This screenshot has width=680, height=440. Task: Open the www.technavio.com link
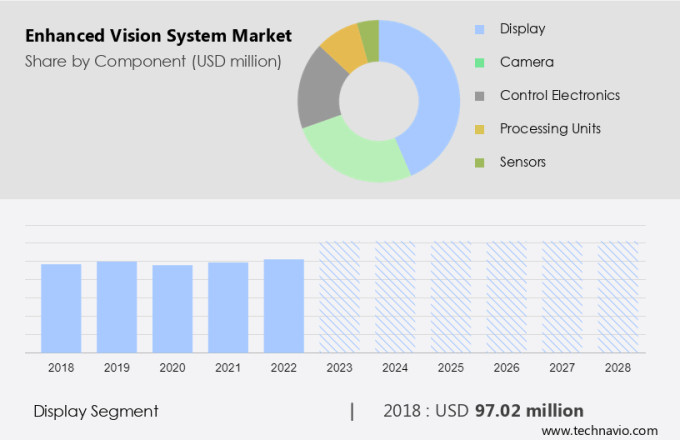click(x=604, y=430)
